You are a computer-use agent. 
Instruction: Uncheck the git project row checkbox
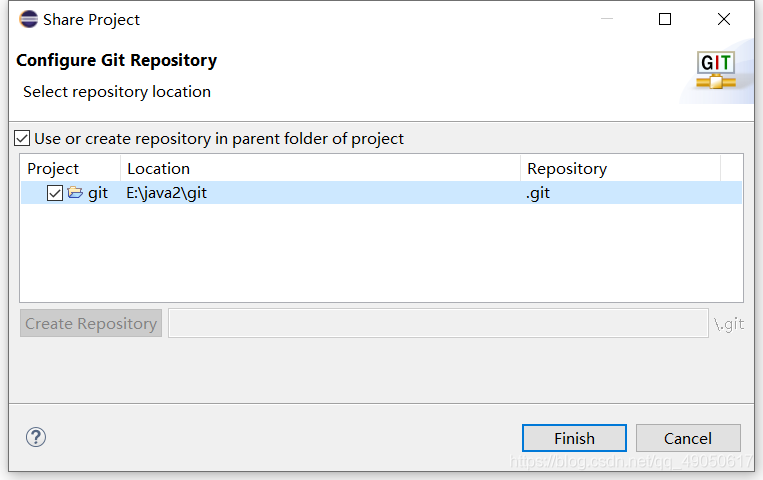point(55,193)
